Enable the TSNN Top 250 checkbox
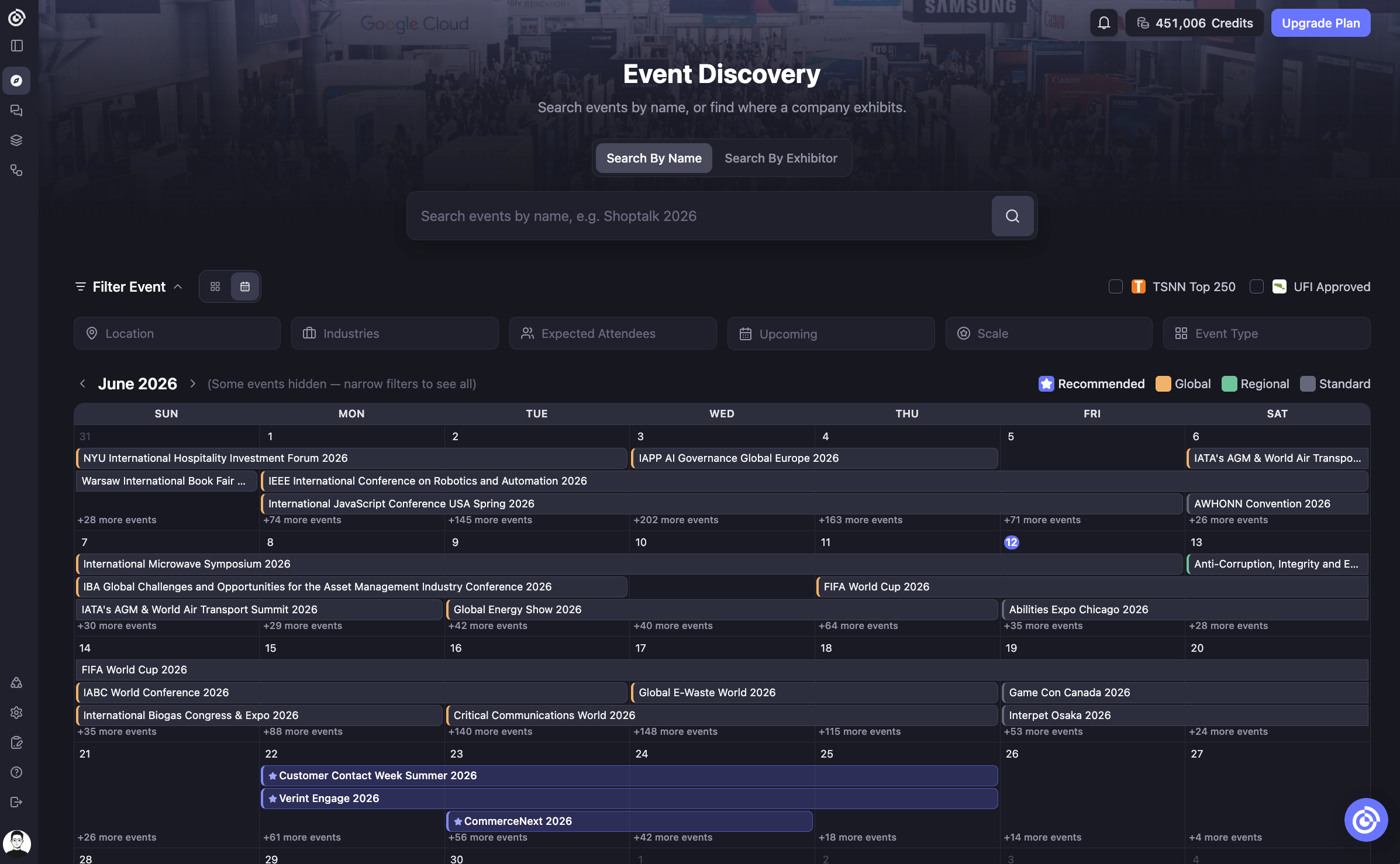Viewport: 1400px width, 864px height. coord(1115,286)
